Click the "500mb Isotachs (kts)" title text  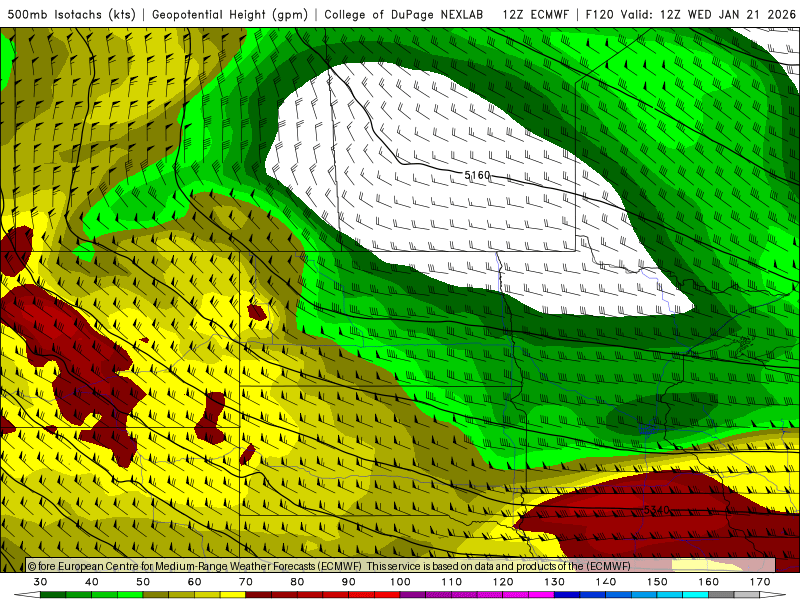(x=71, y=14)
